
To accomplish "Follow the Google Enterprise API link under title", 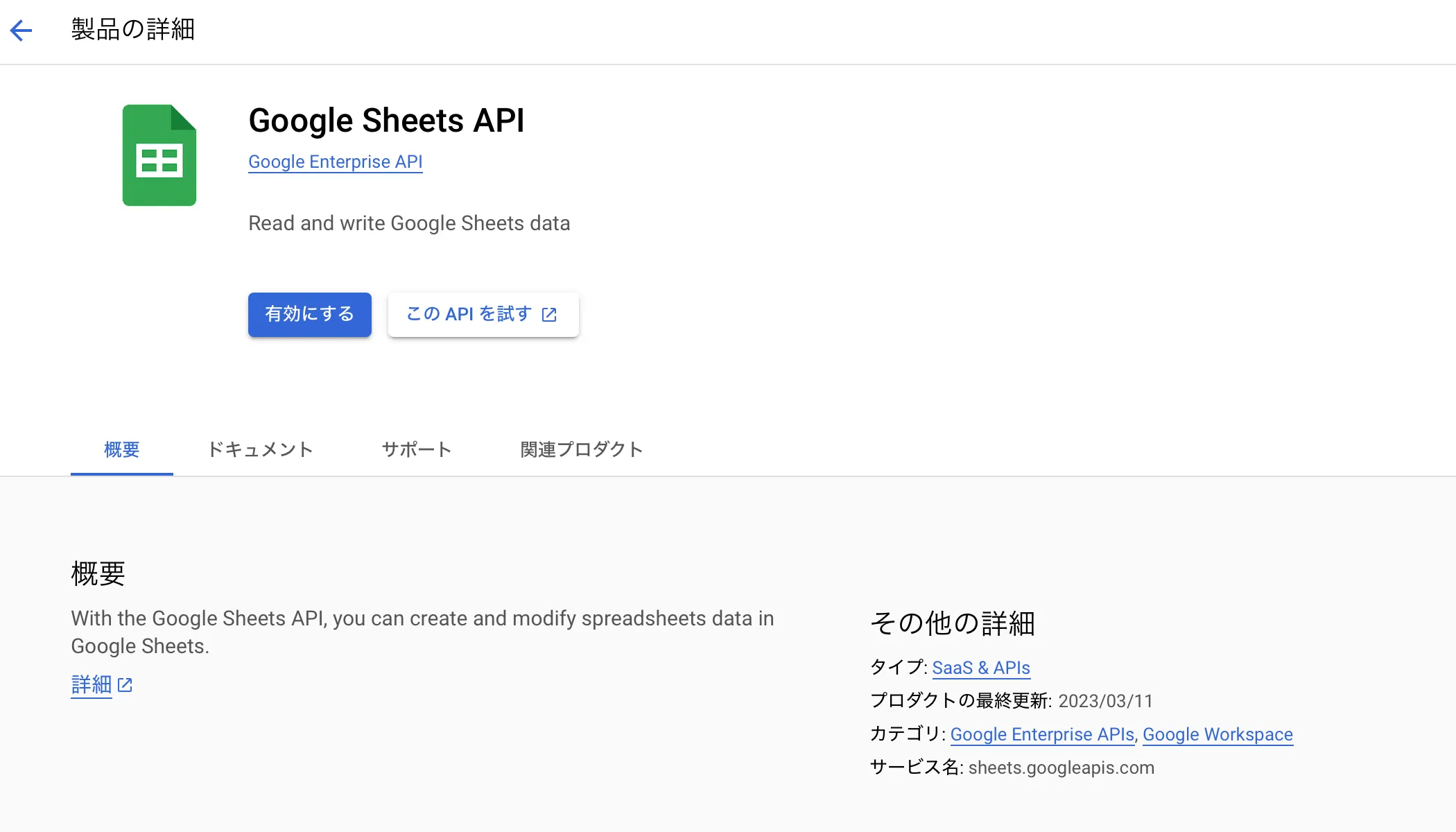I will coord(336,162).
